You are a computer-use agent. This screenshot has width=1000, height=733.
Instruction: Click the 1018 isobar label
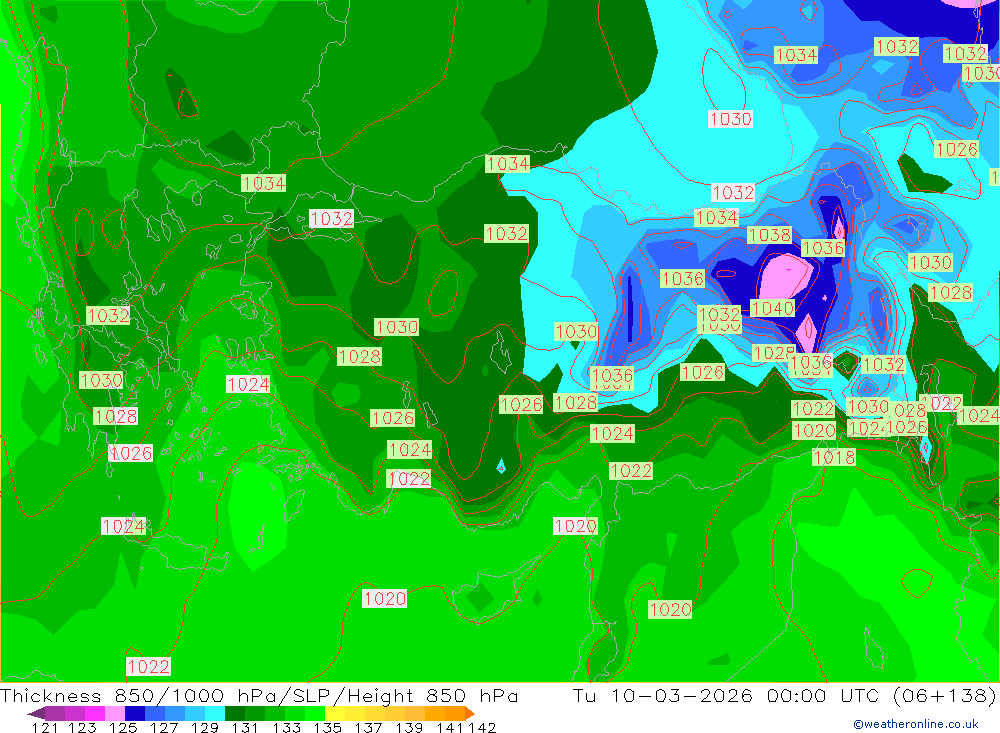tap(834, 457)
